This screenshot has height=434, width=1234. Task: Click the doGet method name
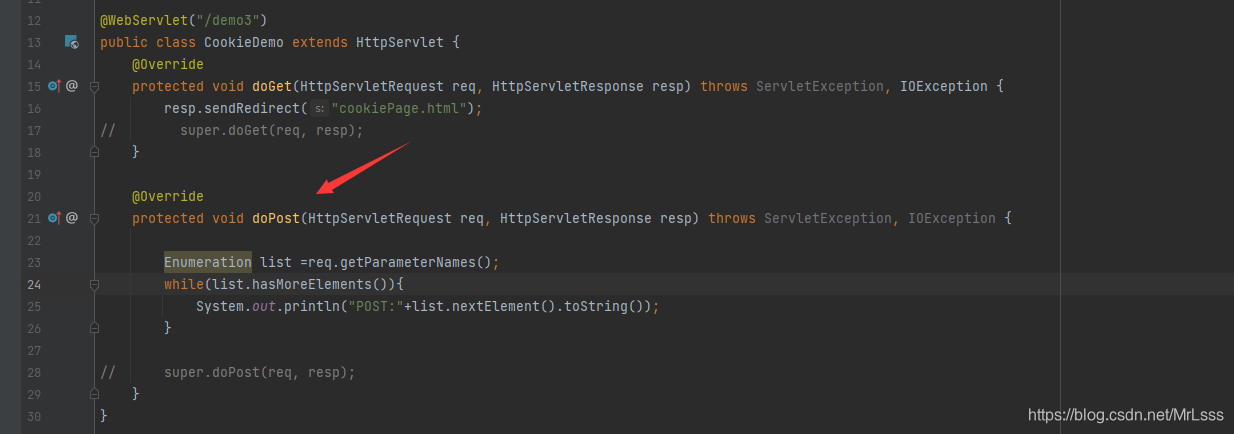coord(272,86)
